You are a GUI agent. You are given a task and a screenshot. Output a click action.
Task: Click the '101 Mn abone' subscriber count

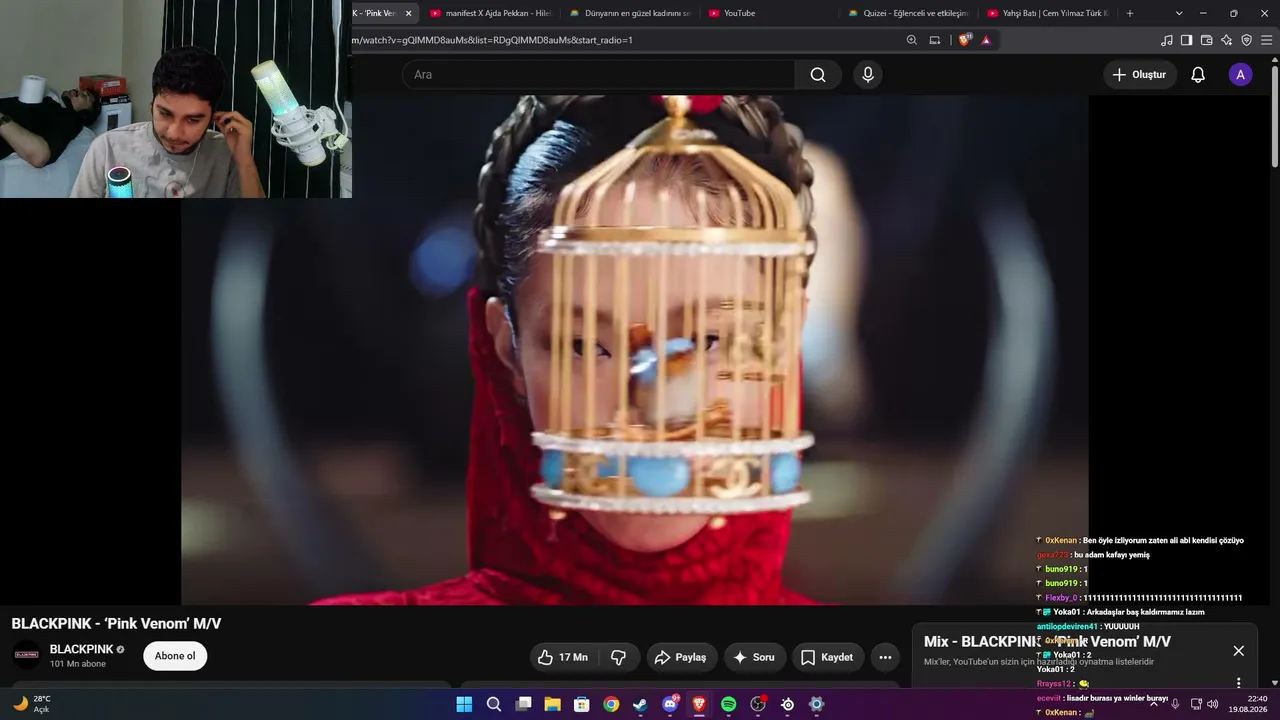(x=78, y=664)
